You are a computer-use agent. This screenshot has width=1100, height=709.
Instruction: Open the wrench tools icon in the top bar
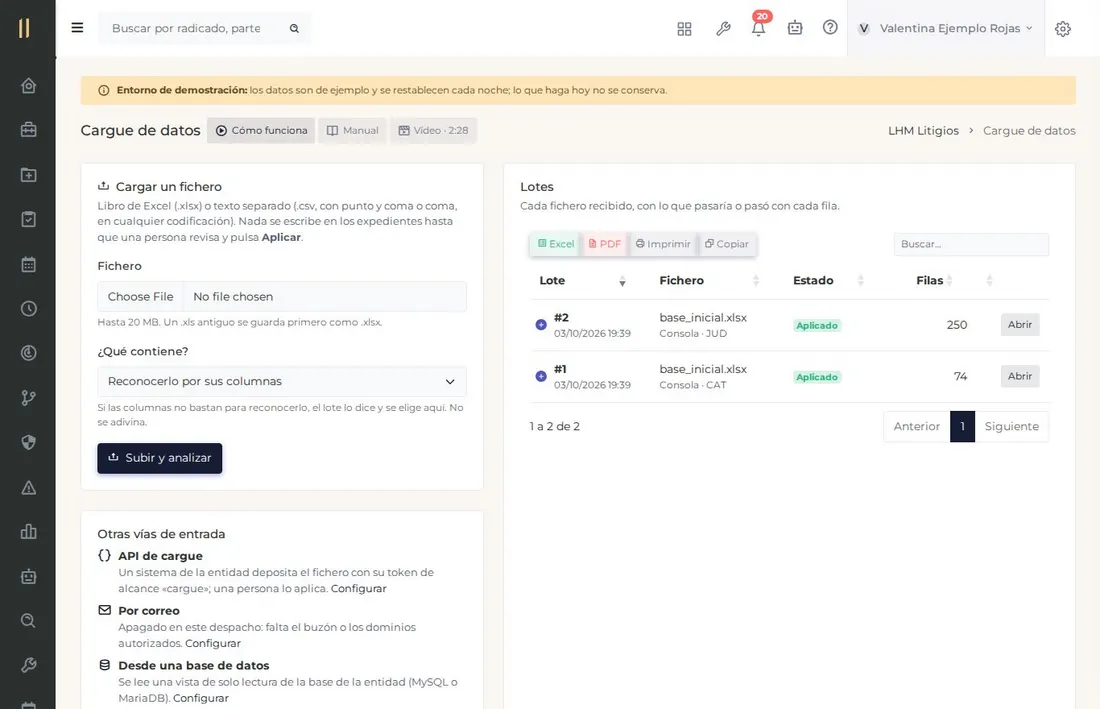(x=723, y=29)
